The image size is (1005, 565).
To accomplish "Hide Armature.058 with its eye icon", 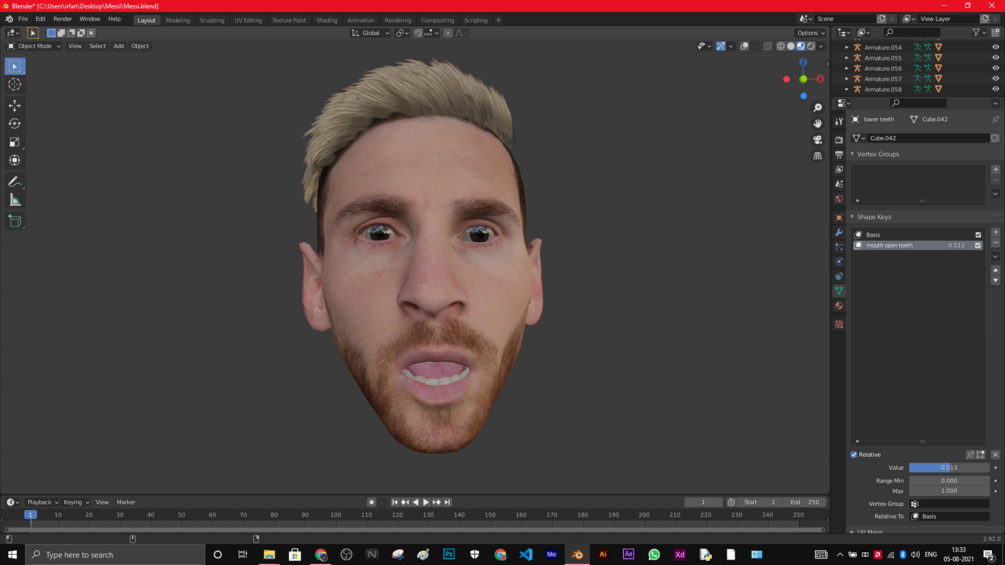I will (995, 89).
